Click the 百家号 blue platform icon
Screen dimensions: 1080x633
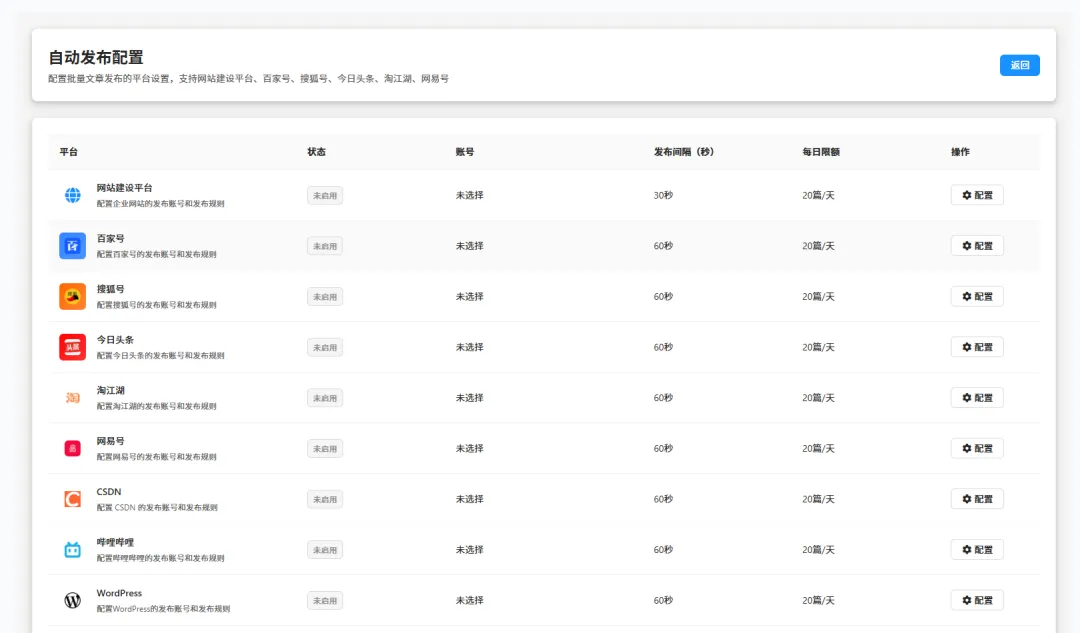click(72, 246)
